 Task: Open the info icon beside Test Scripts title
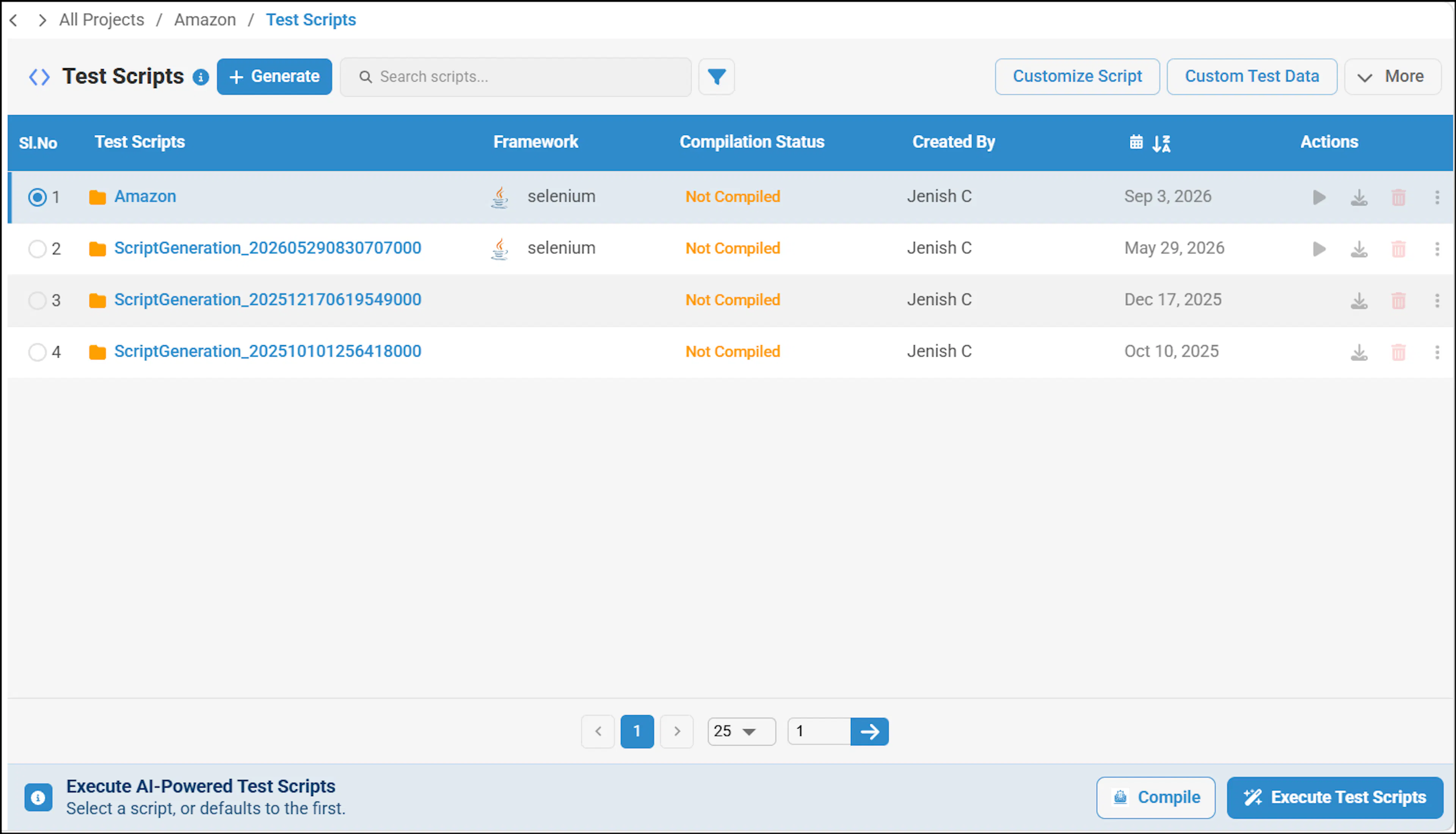coord(201,77)
